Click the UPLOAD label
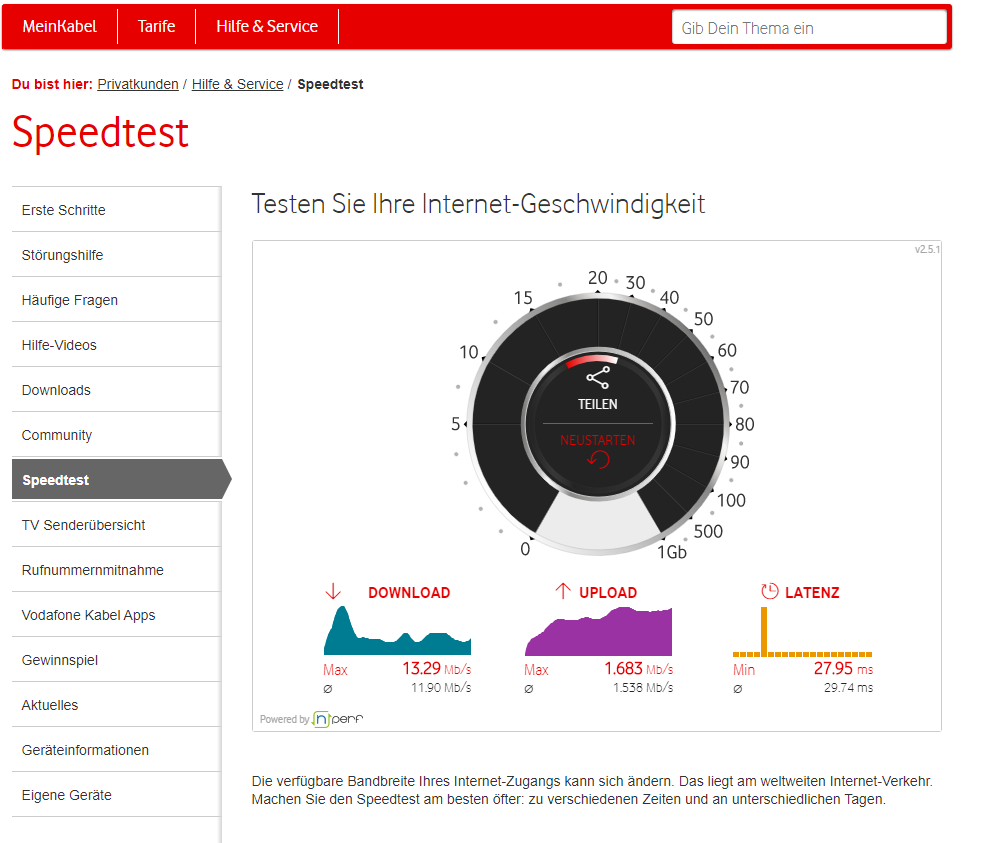This screenshot has height=843, width=983. point(607,592)
